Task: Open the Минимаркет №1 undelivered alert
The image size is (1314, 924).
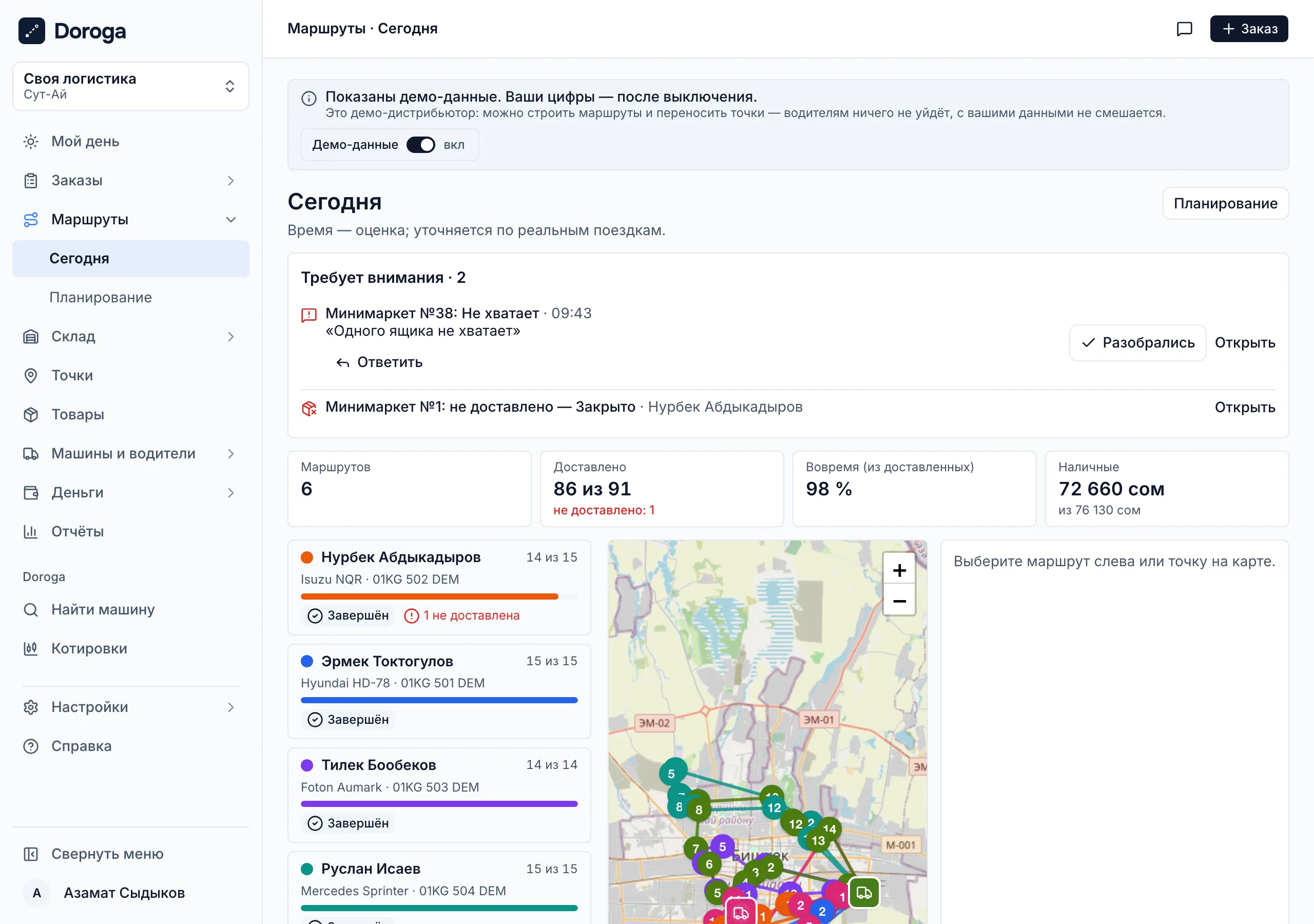Action: coord(1245,408)
